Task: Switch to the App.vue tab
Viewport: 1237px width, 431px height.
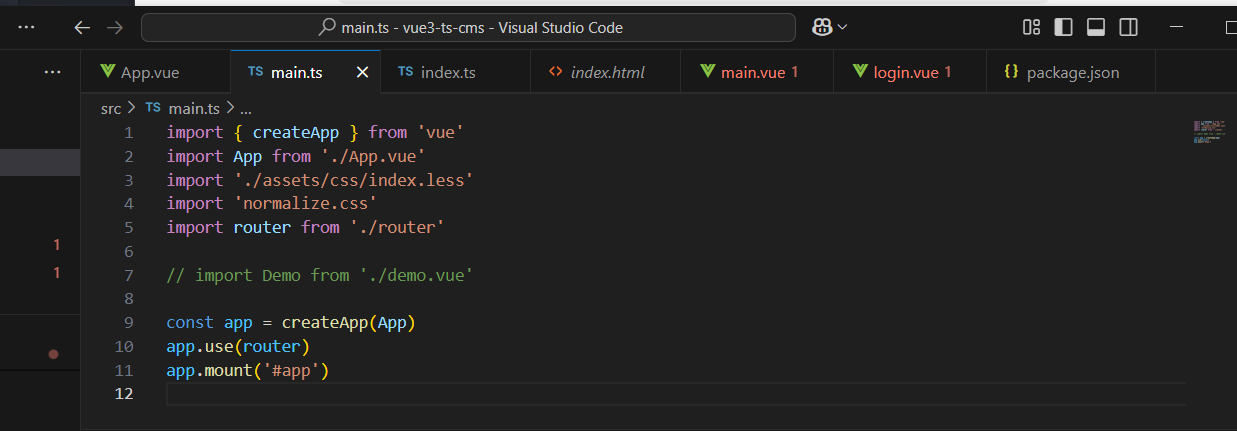Action: (149, 72)
